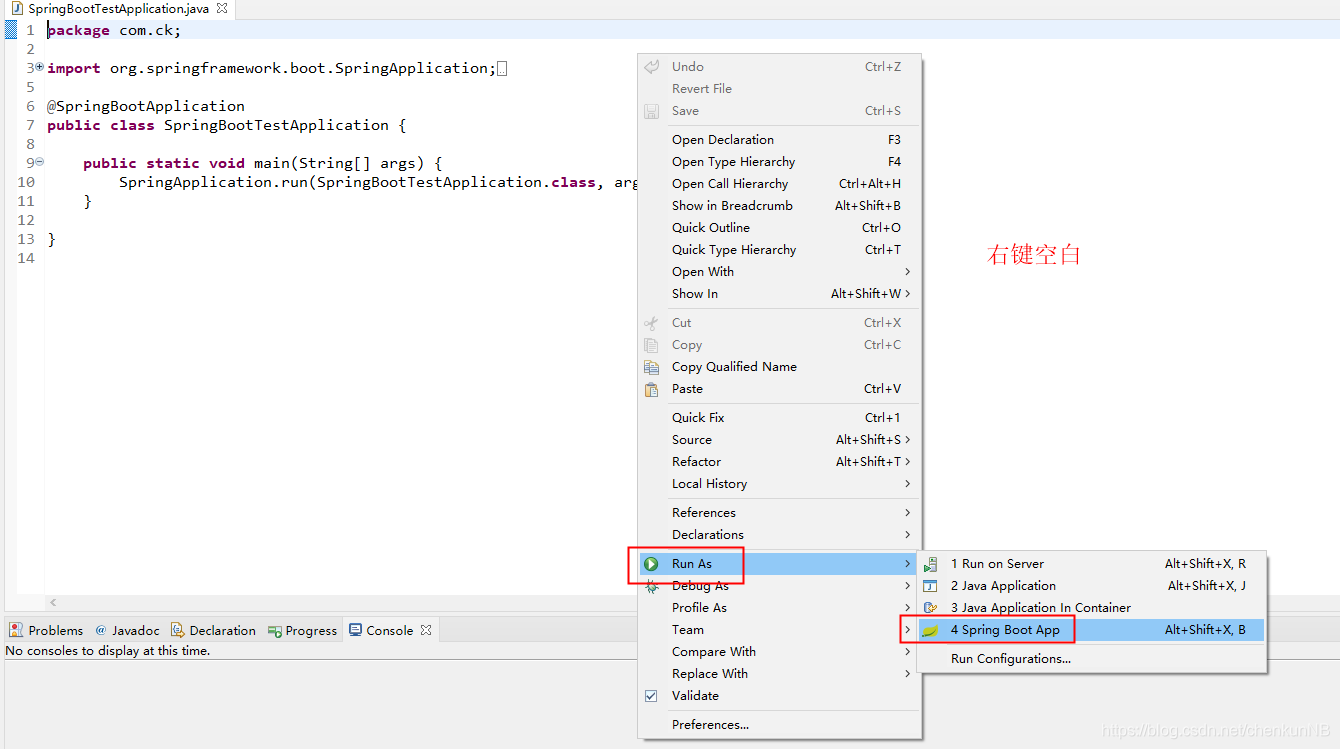Select Show in Breadcrumb
This screenshot has width=1340, height=749.
(780, 206)
